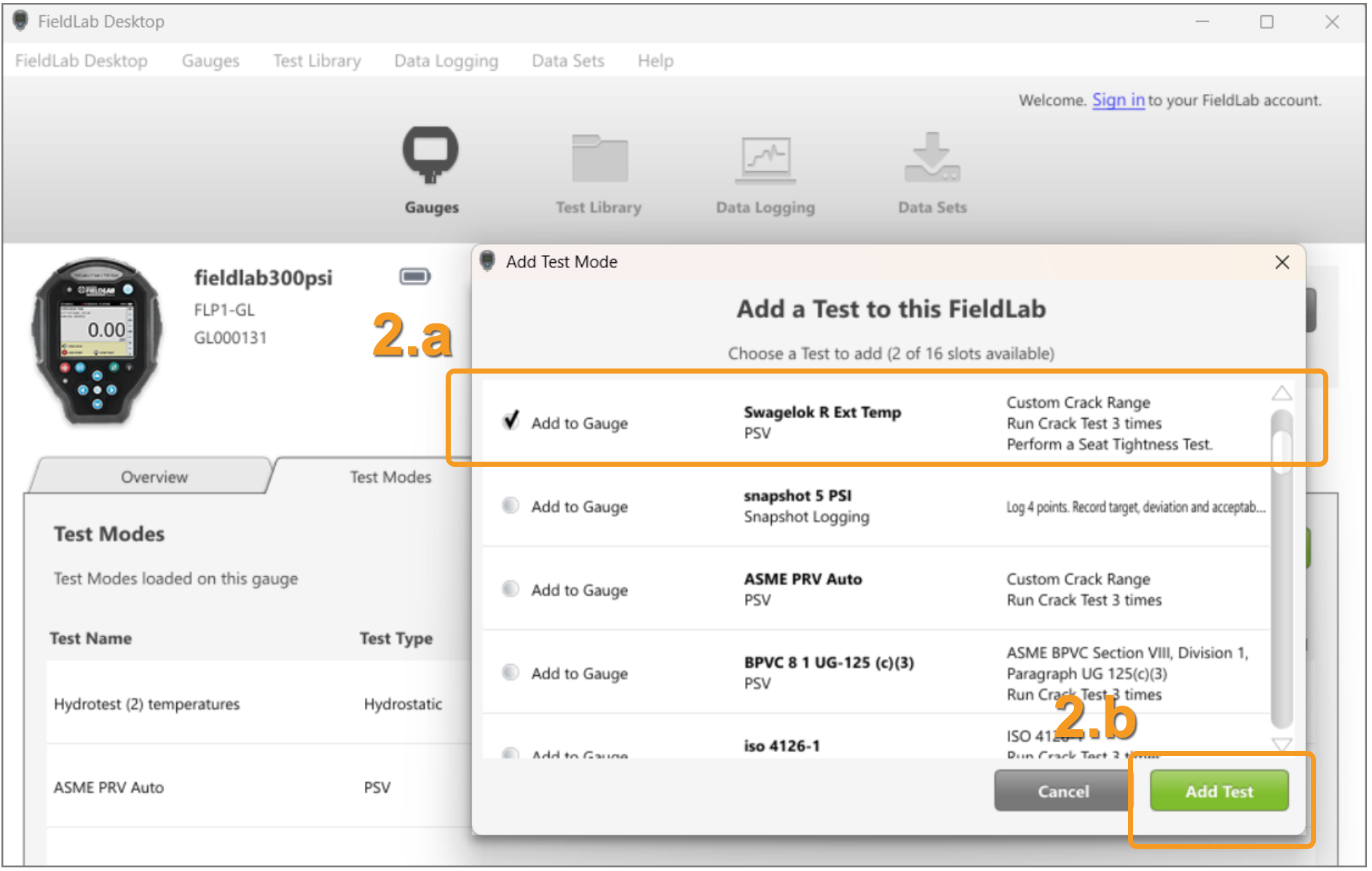Click the GL000131 serial number
This screenshot has width=1372, height=871.
click(x=230, y=338)
